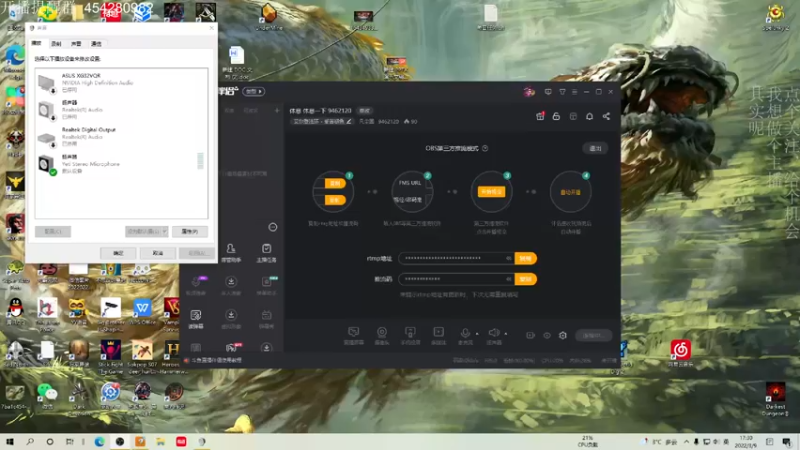The image size is (800, 450).
Task: Open the set-default dropdown arrow in Sound dialog
Action: 164,232
